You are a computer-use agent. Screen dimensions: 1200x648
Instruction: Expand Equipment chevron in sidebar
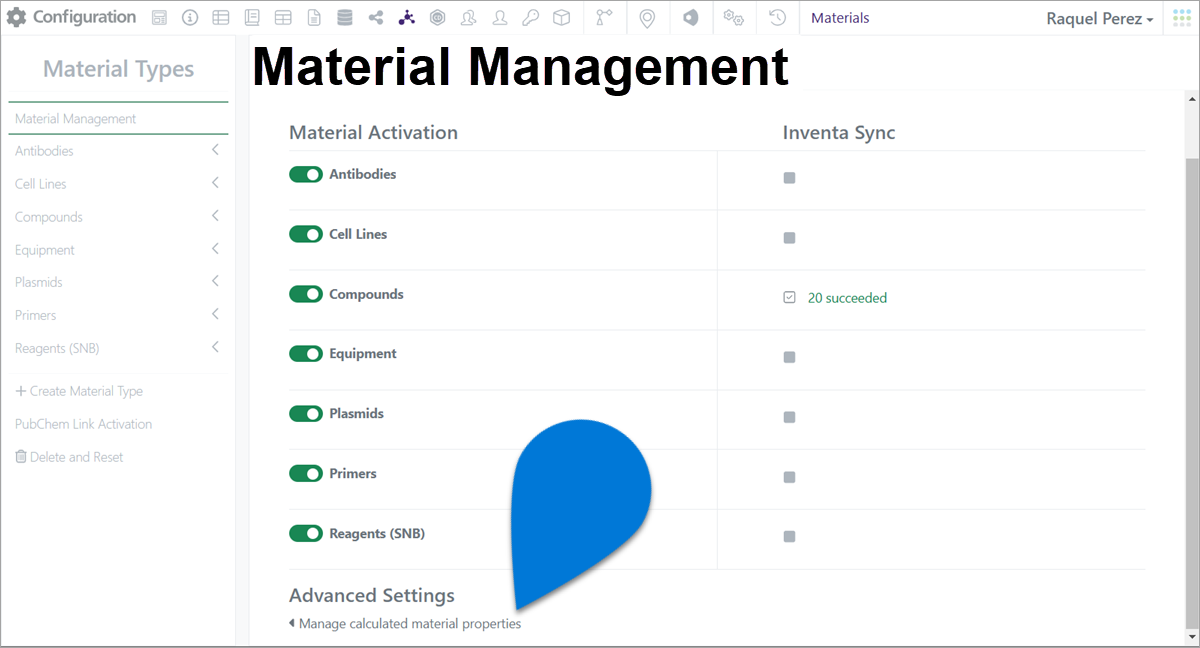215,249
